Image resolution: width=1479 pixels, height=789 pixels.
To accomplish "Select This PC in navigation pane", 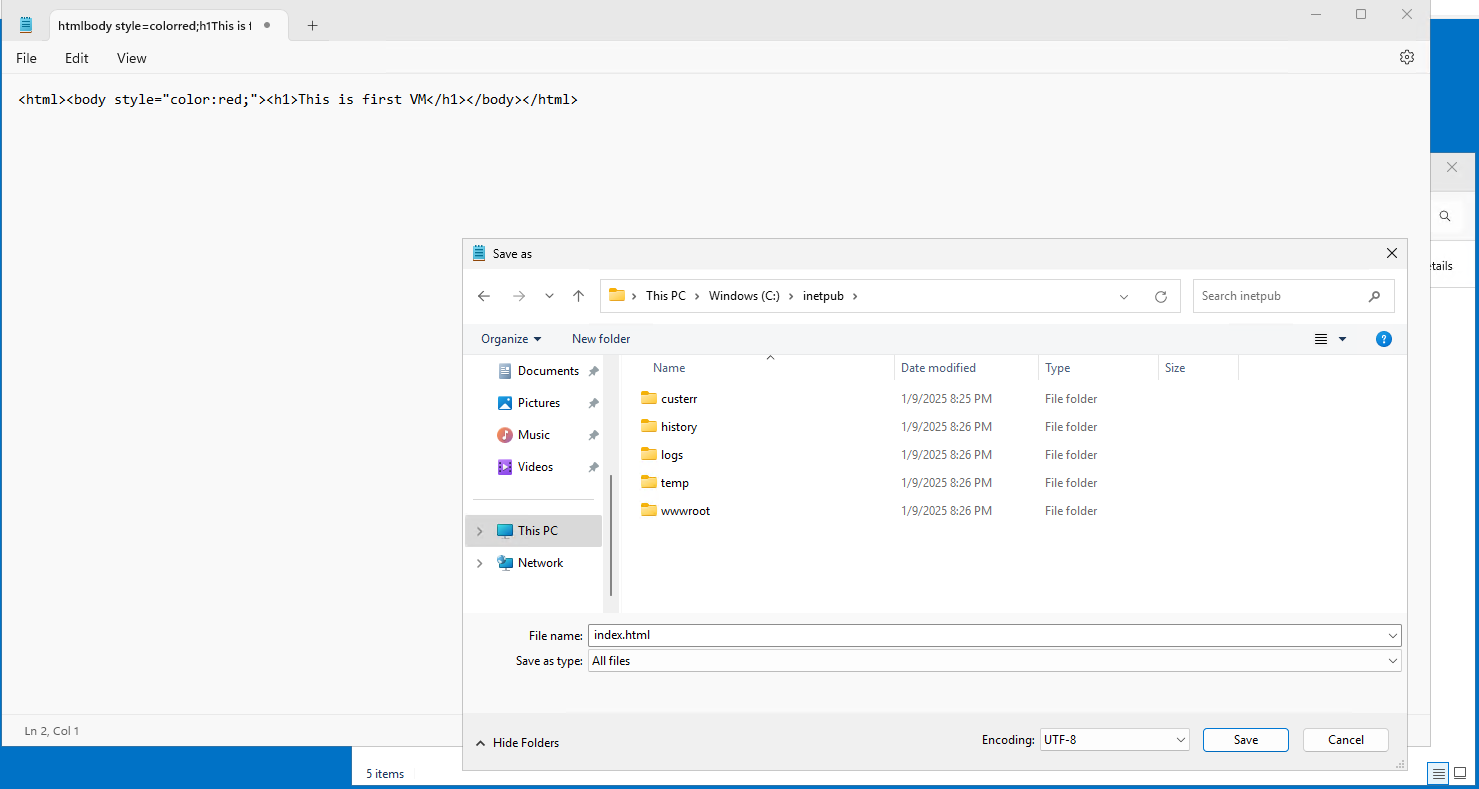I will coord(534,531).
